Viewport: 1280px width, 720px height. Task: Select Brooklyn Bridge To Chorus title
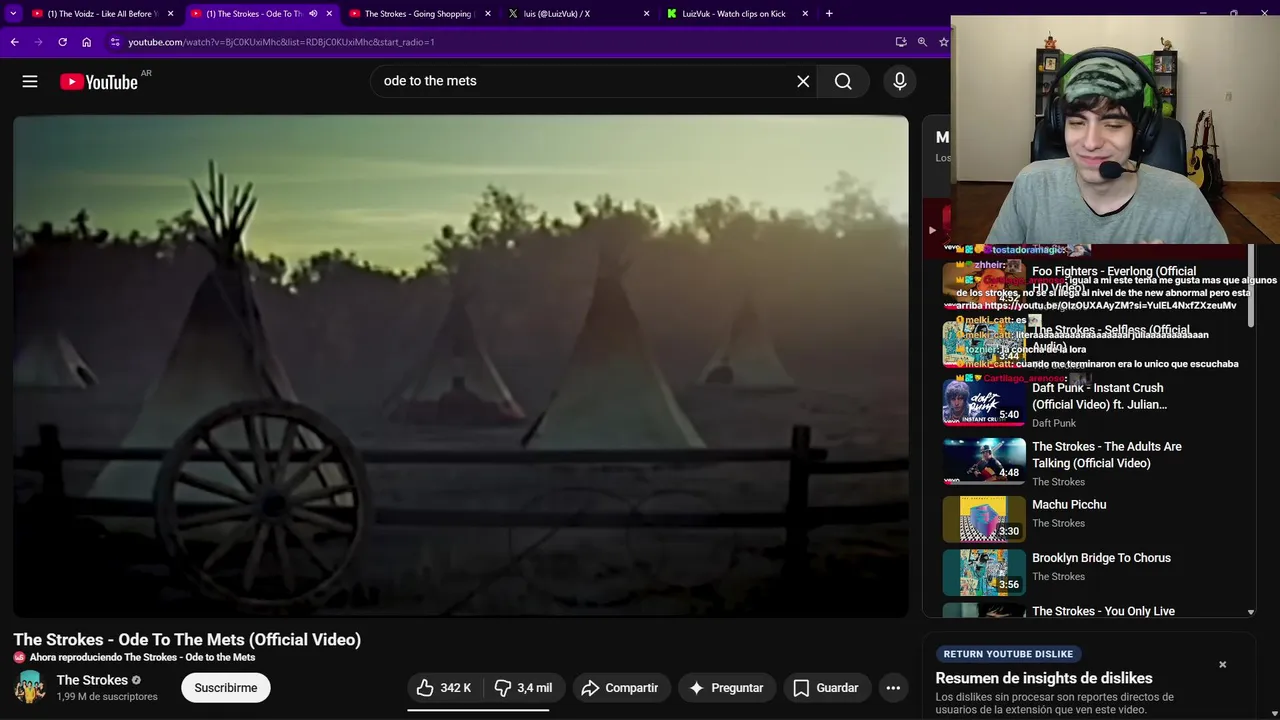click(x=1101, y=558)
